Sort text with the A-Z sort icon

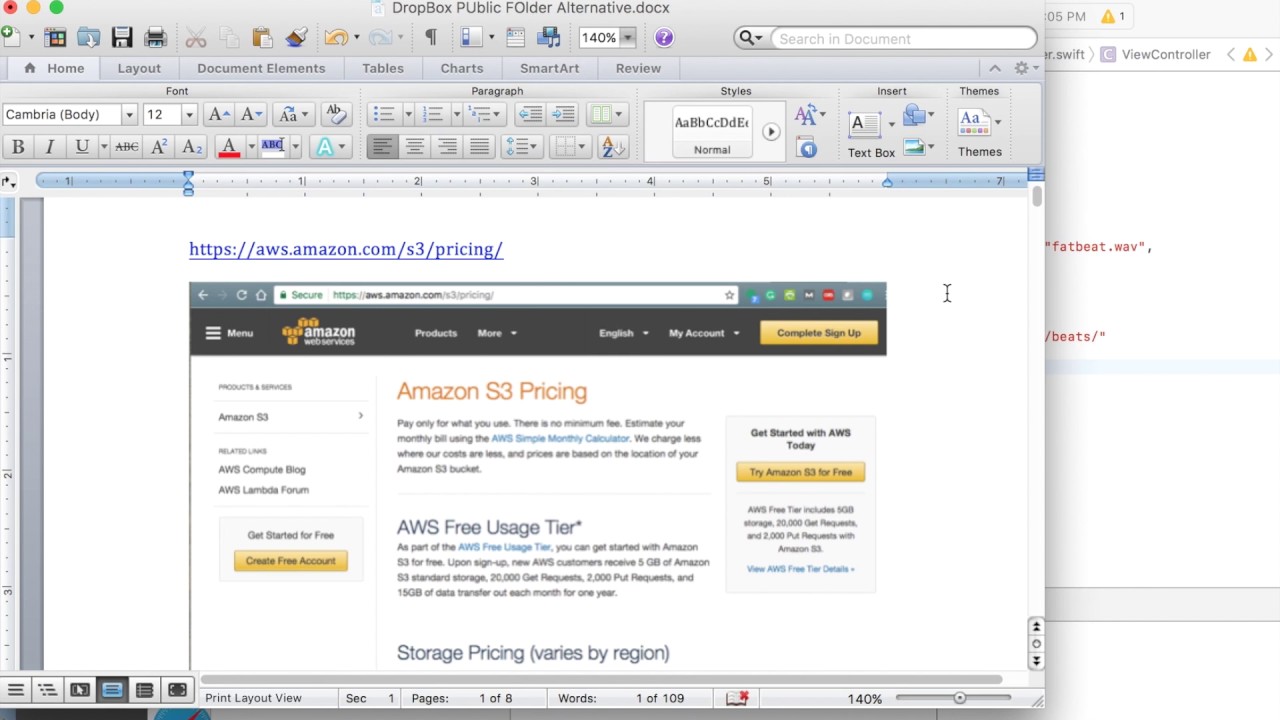pyautogui.click(x=612, y=147)
